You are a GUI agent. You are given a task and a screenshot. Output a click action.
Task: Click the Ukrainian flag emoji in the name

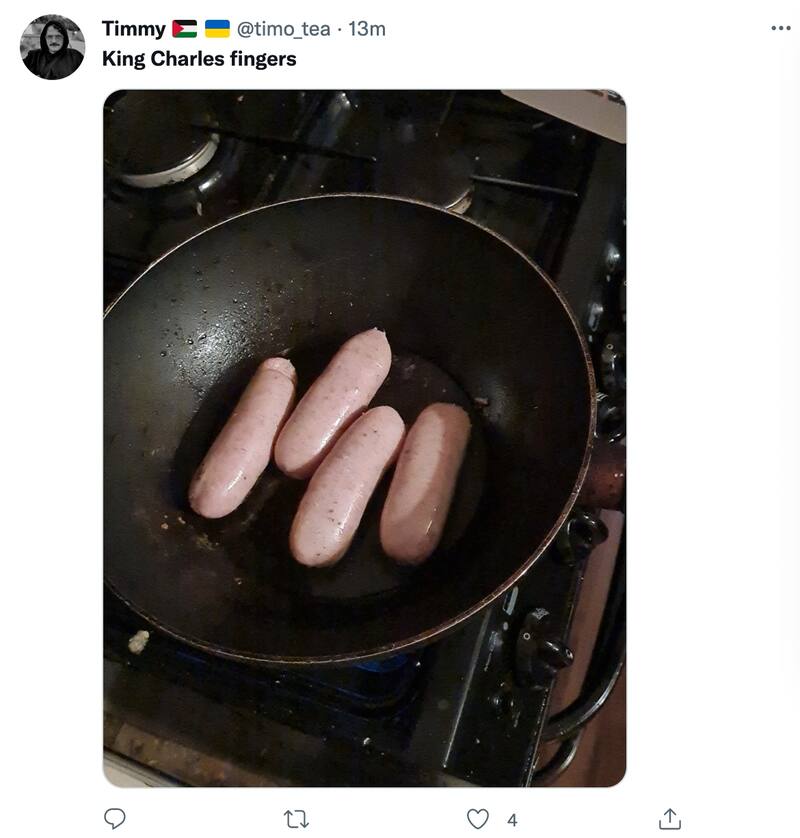217,29
